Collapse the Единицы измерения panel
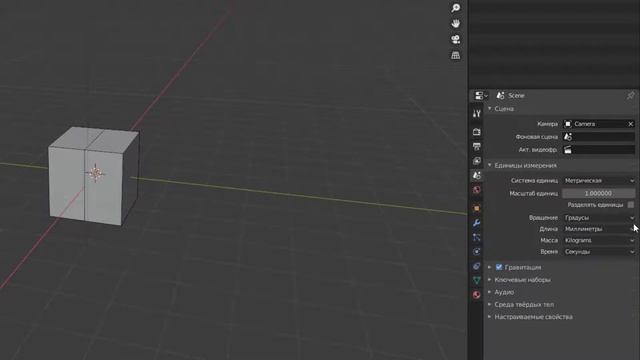Screen dimensions: 640x360 click(x=490, y=165)
